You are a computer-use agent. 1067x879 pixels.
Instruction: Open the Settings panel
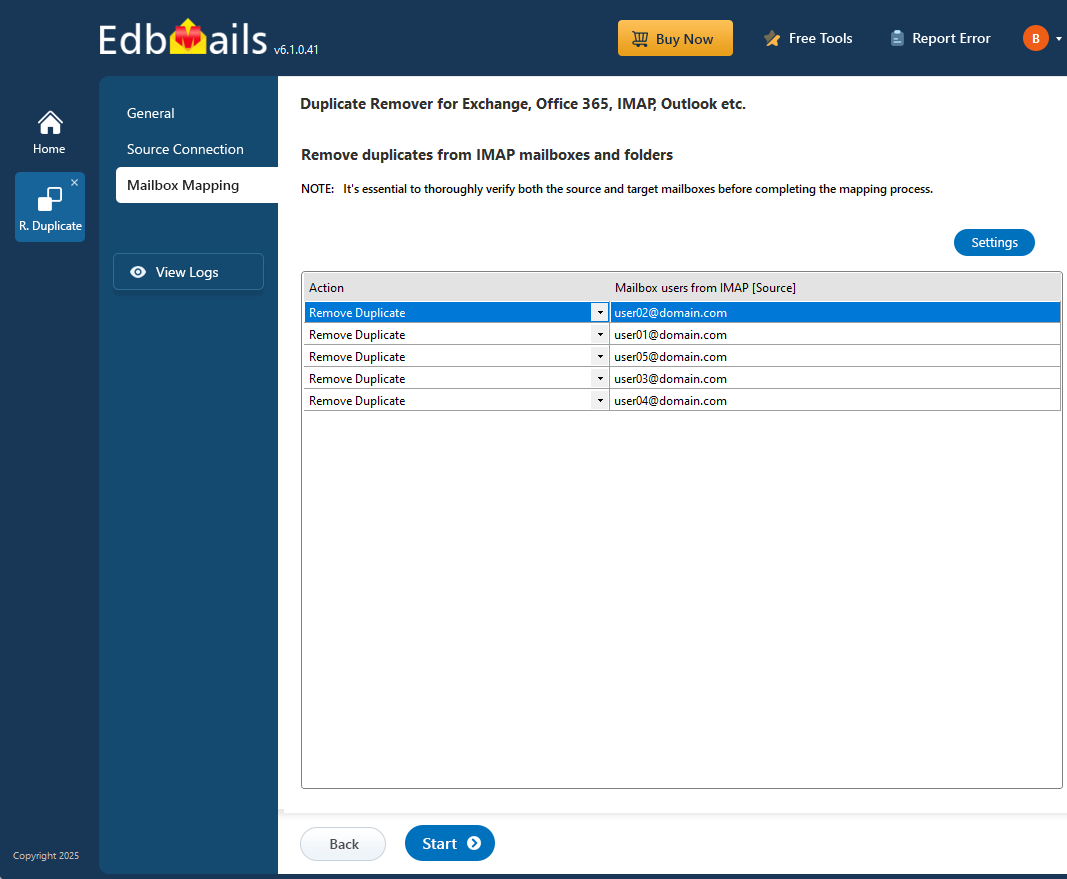(993, 242)
